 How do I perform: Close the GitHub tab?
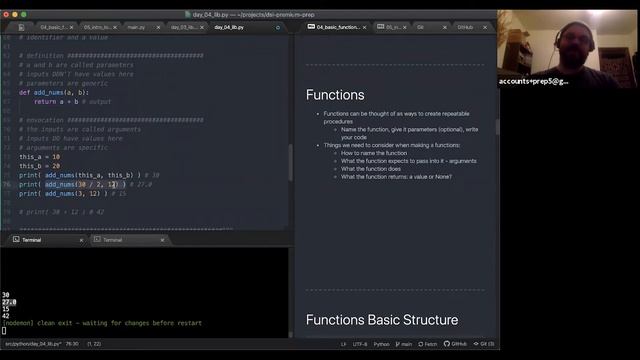click(x=485, y=27)
